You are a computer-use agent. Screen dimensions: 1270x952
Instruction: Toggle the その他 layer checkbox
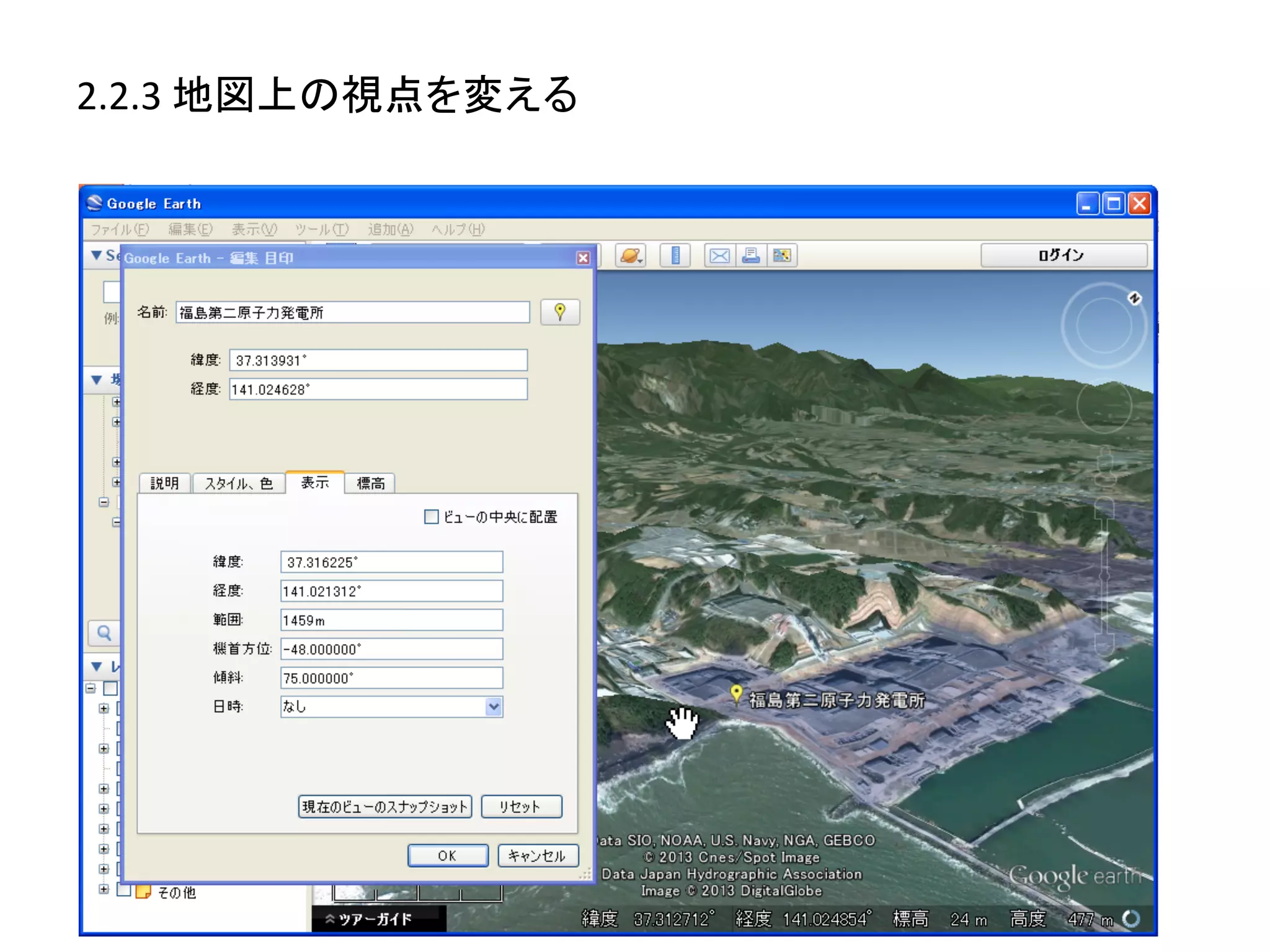pos(123,891)
